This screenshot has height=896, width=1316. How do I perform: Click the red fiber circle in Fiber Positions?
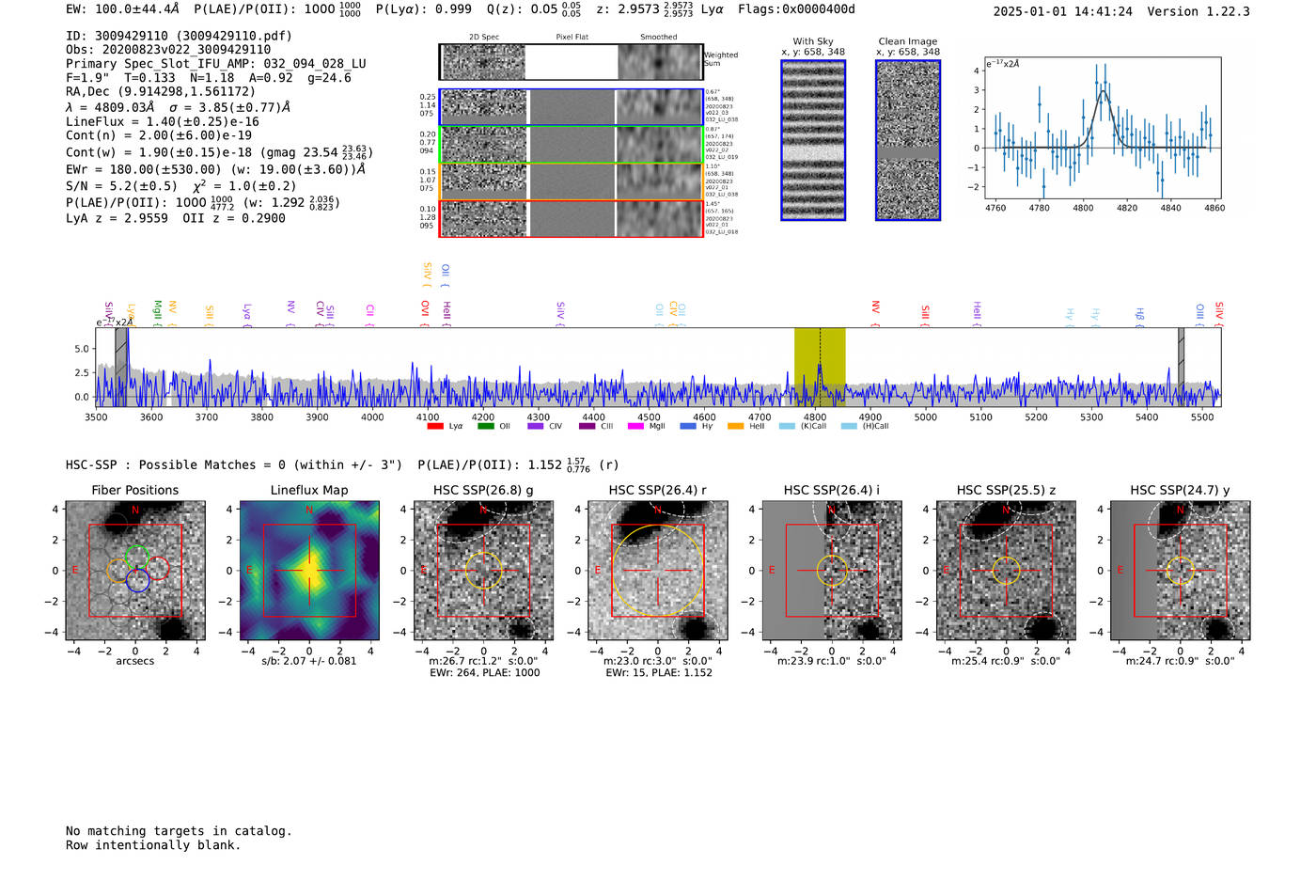pos(158,568)
